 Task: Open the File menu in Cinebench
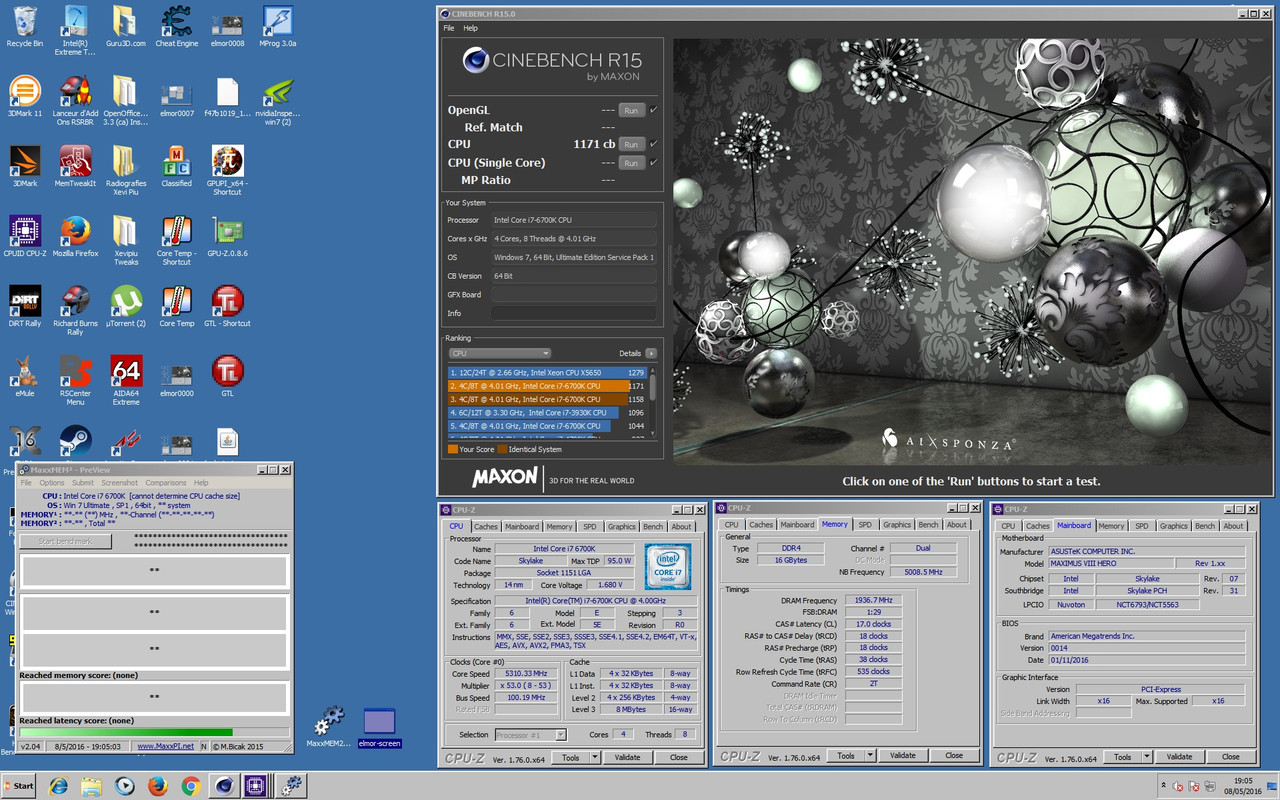click(449, 28)
